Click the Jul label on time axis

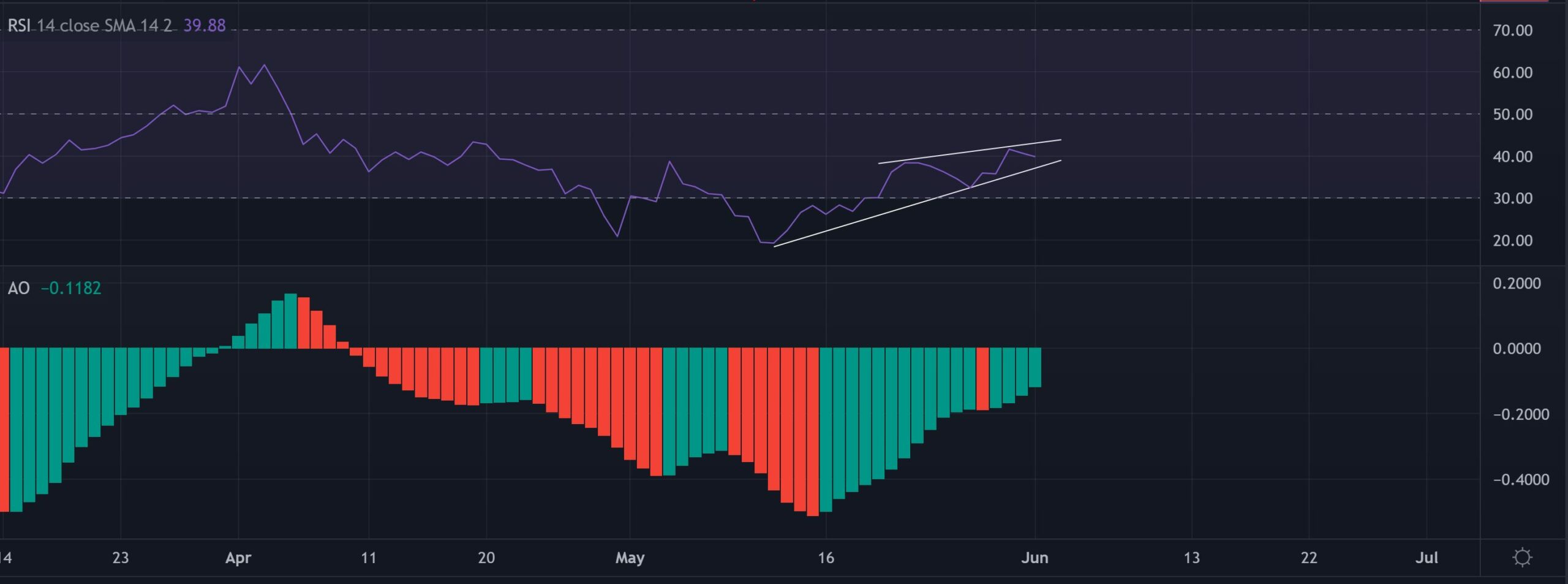[x=1427, y=558]
